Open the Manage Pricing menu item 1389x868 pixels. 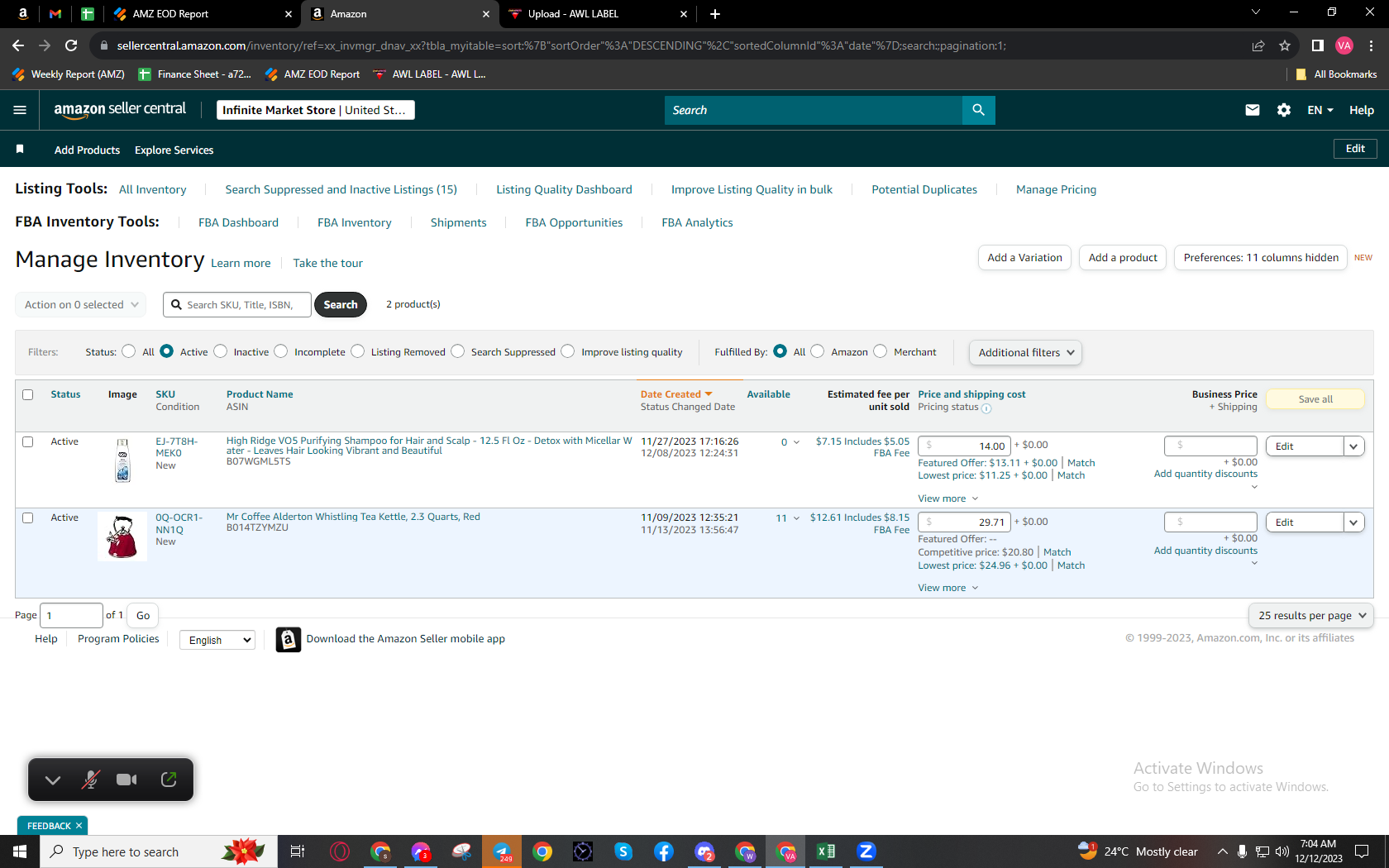1056,189
